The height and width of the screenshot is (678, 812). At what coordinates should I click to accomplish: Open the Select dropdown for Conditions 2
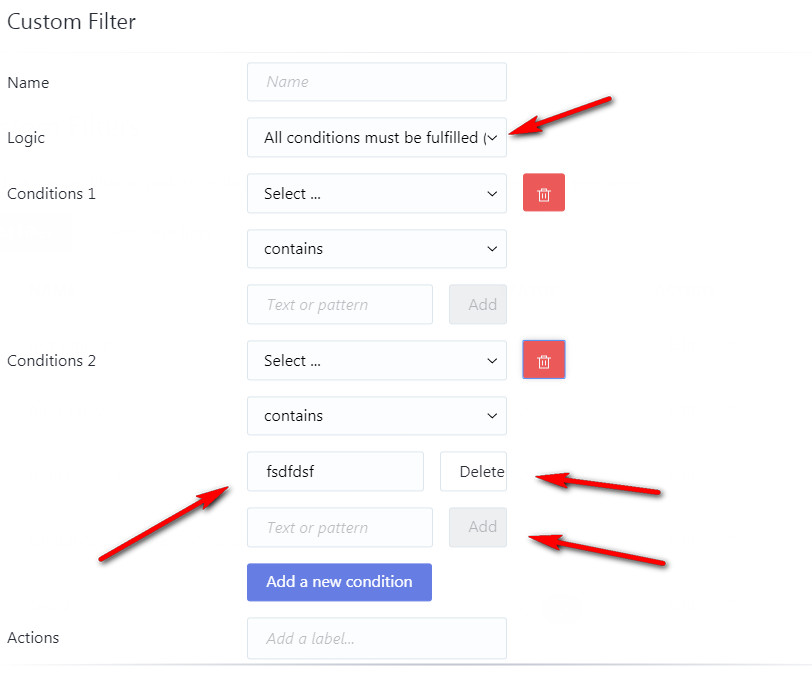pyautogui.click(x=376, y=360)
